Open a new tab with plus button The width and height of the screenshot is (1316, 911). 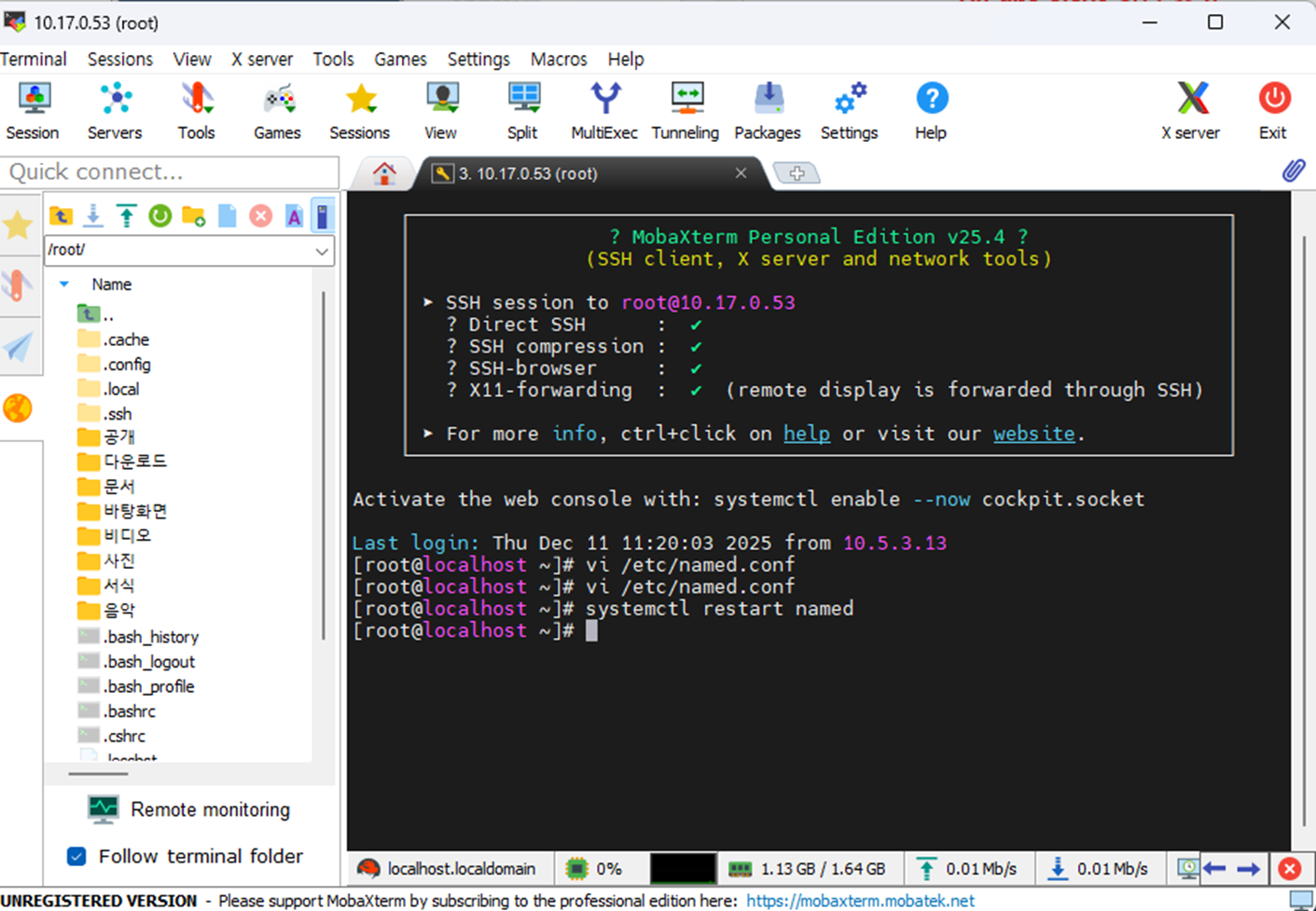pyautogui.click(x=797, y=173)
